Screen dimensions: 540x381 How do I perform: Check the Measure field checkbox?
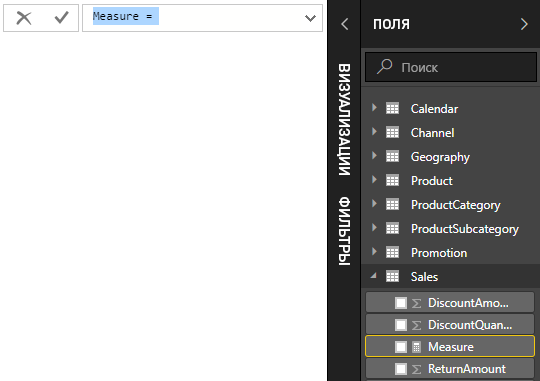point(401,347)
